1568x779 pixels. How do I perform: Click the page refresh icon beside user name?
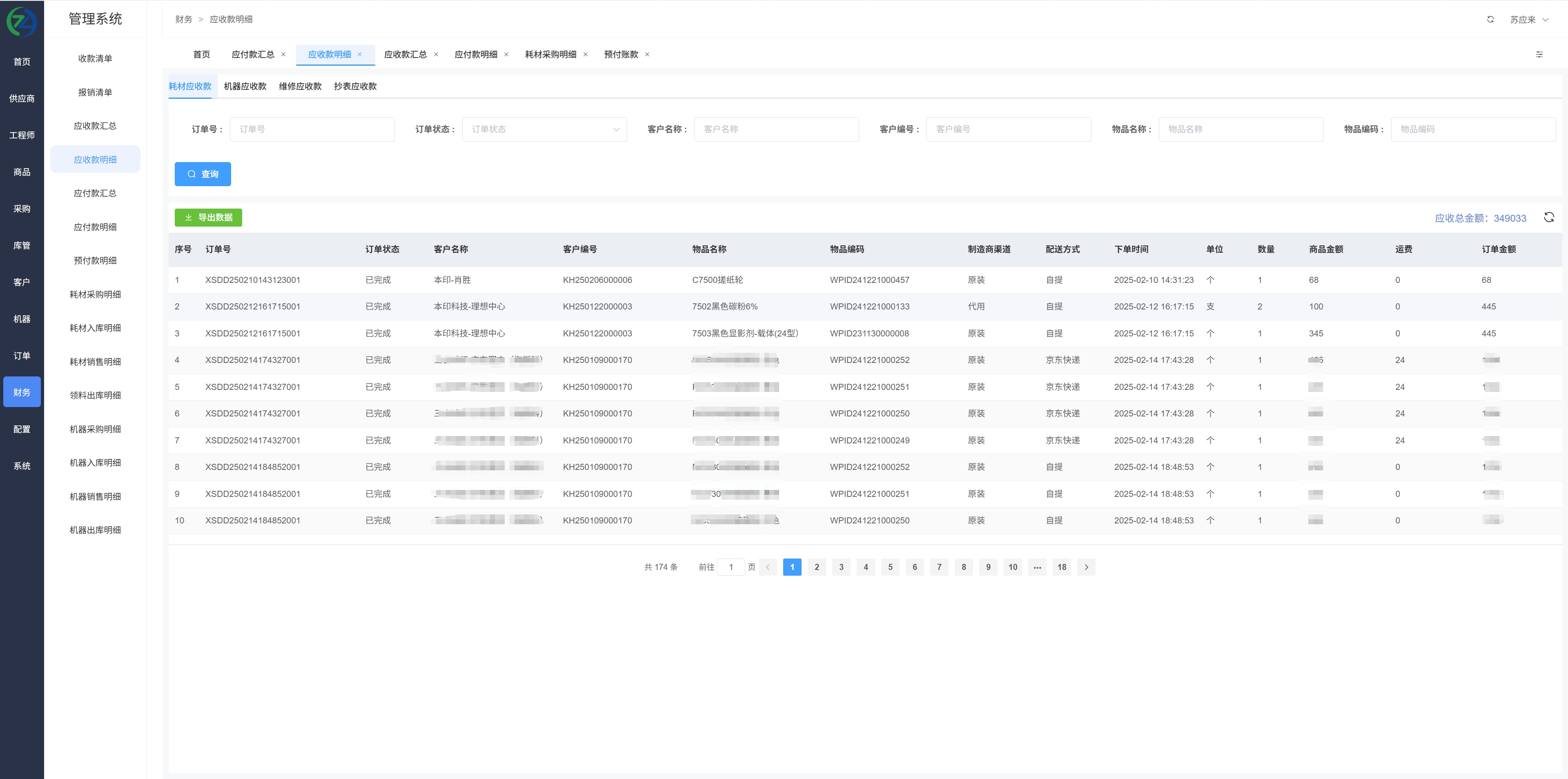coord(1490,20)
